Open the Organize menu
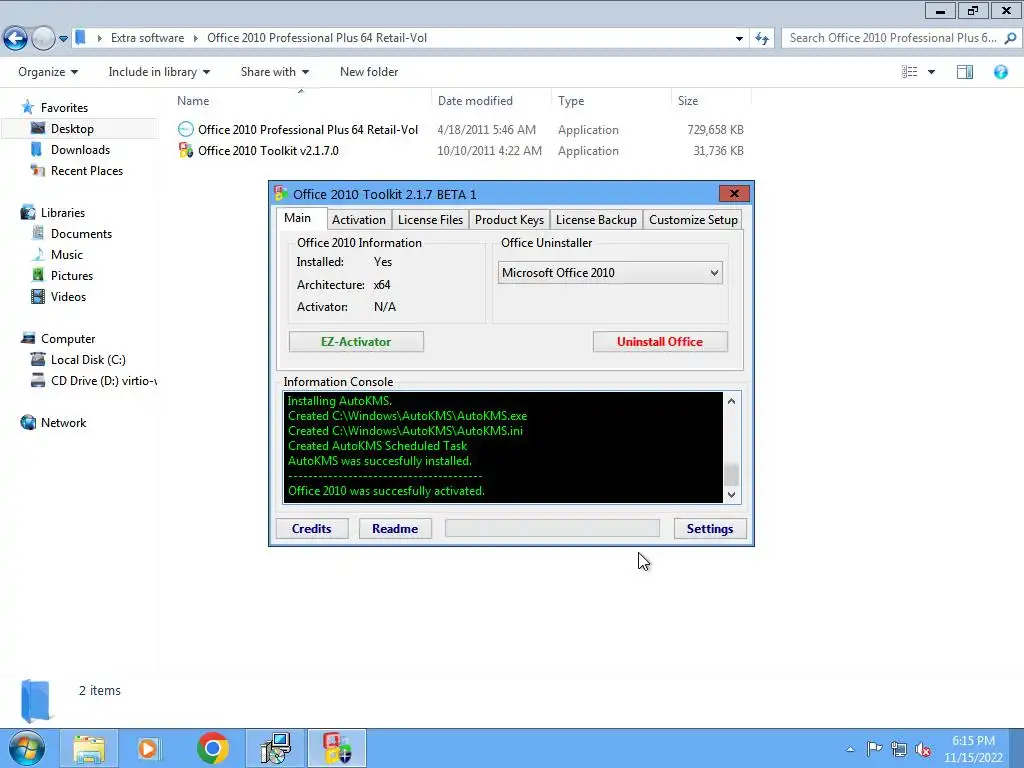Screen dimensions: 1024x768 tap(48, 72)
